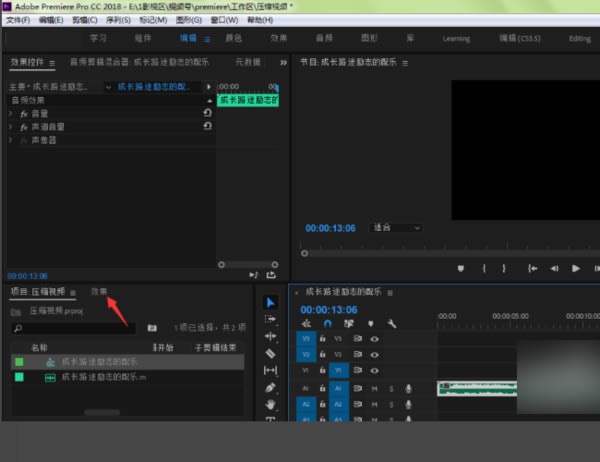The width and height of the screenshot is (600, 462).
Task: Open timeline wrench display settings
Action: (x=392, y=324)
